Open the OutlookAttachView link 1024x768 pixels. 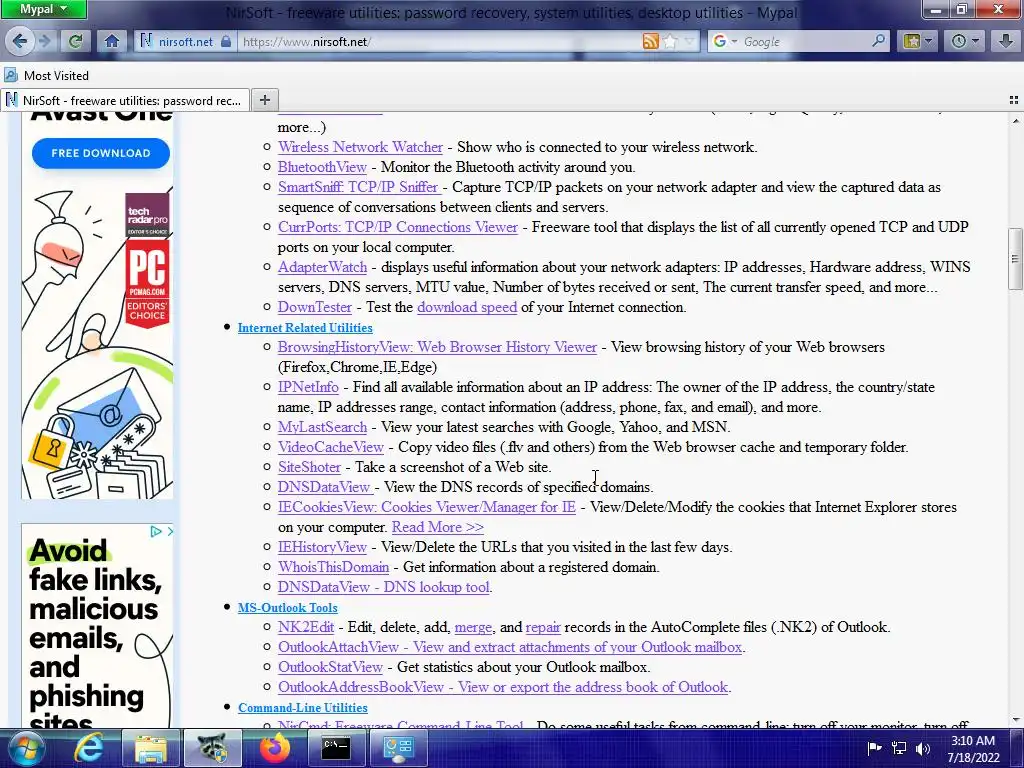[510, 647]
